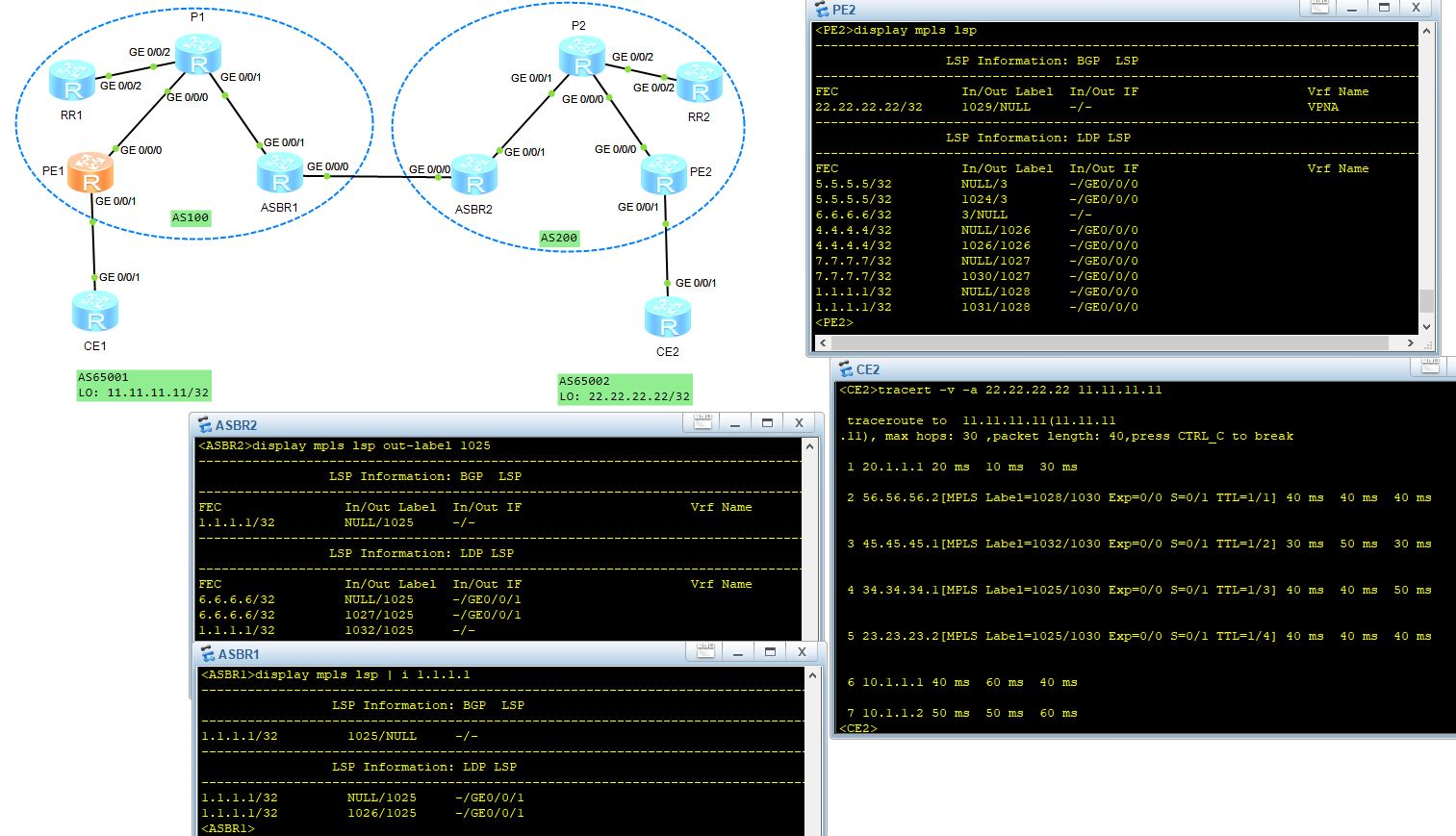Click hop 4 34.34.34.1 in CE2 tracert
This screenshot has width=1456, height=836.
1138,590
